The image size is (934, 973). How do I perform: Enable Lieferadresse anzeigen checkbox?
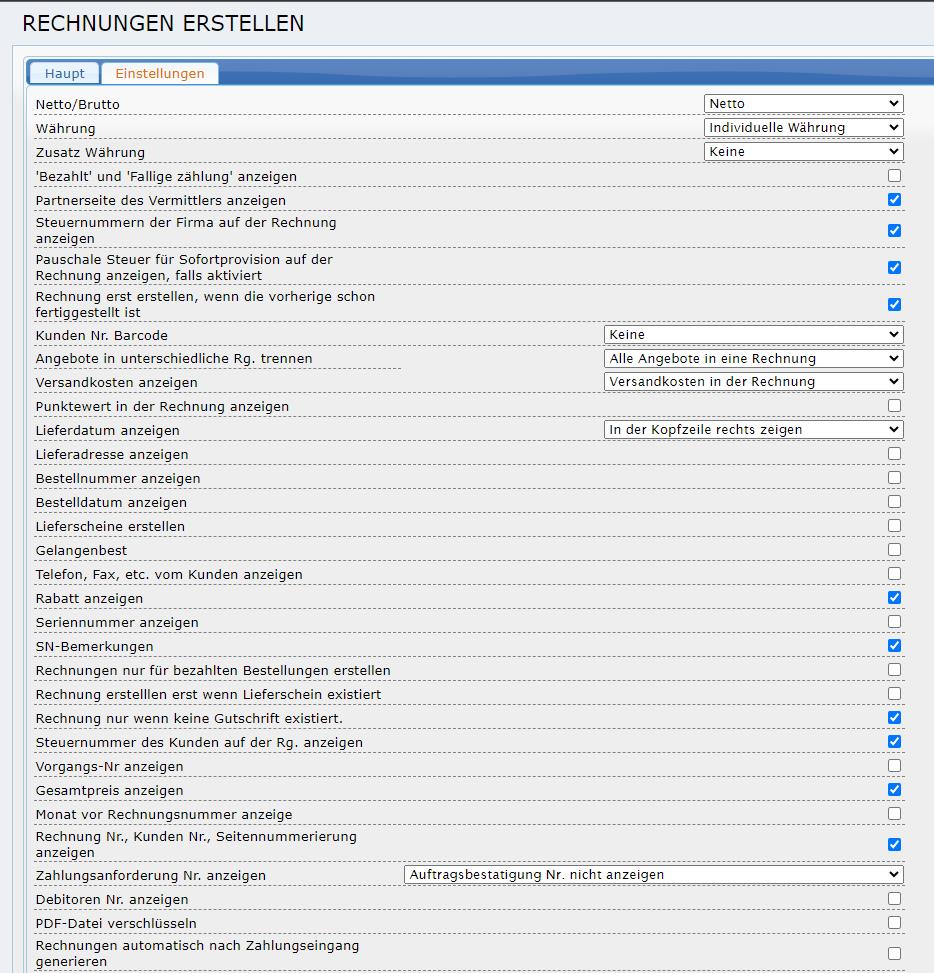pos(894,454)
